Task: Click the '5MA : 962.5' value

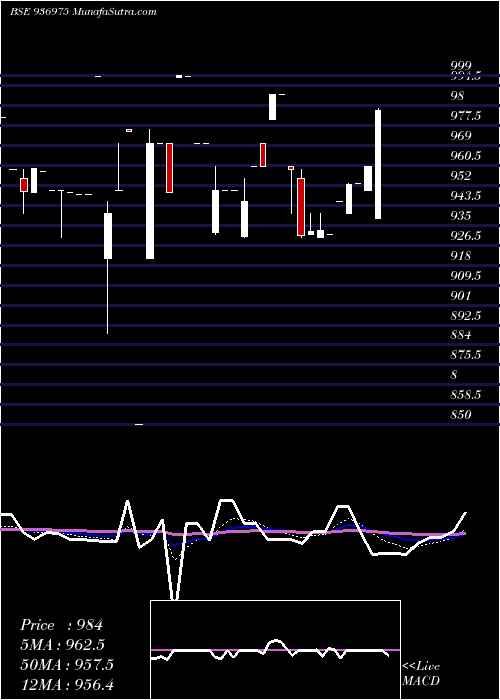Action: [64, 645]
